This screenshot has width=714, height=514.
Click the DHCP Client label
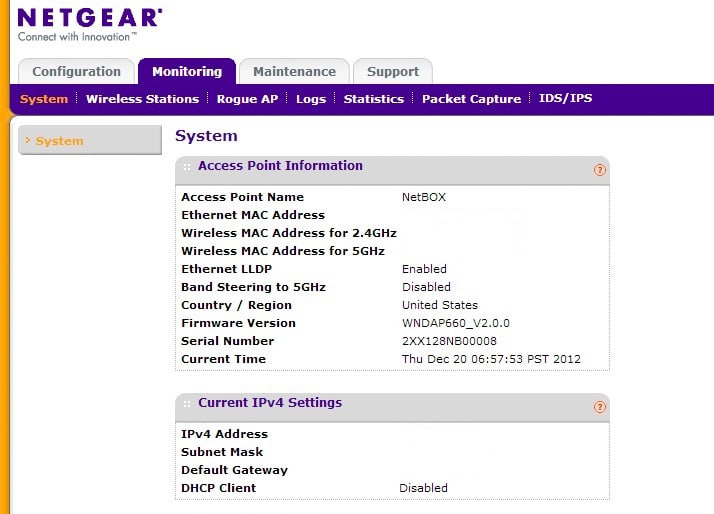pos(219,488)
